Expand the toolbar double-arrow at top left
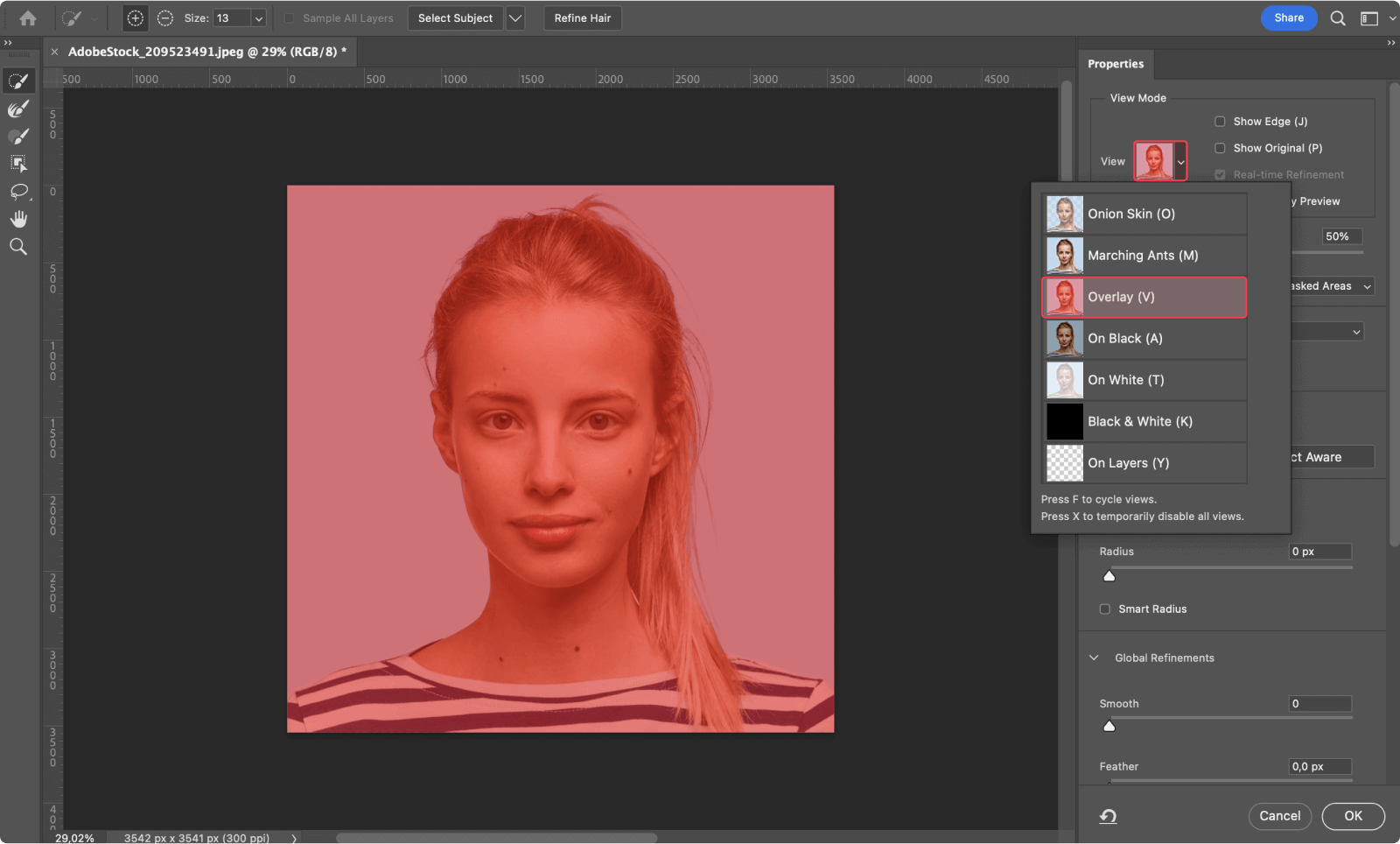The image size is (1400, 844). 8,43
